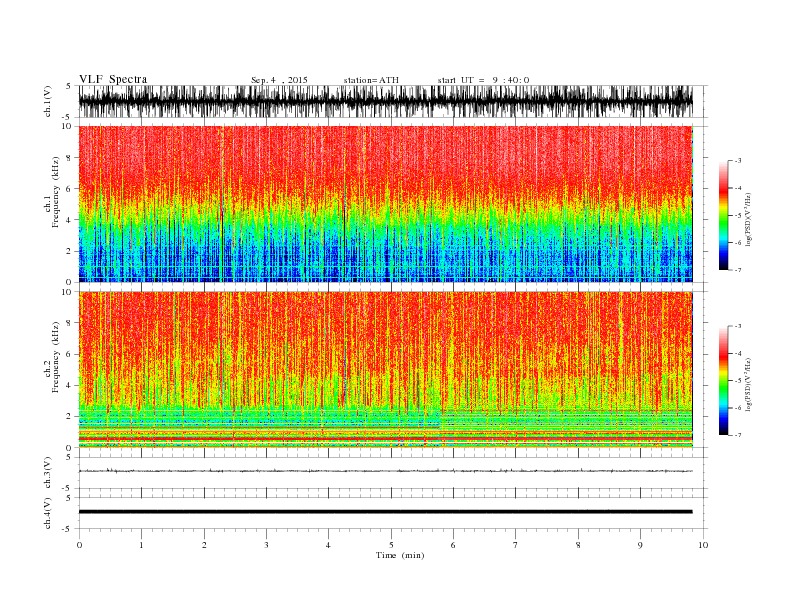
Task: Click the "ch.4(V)" axis label
Action: tap(48, 513)
